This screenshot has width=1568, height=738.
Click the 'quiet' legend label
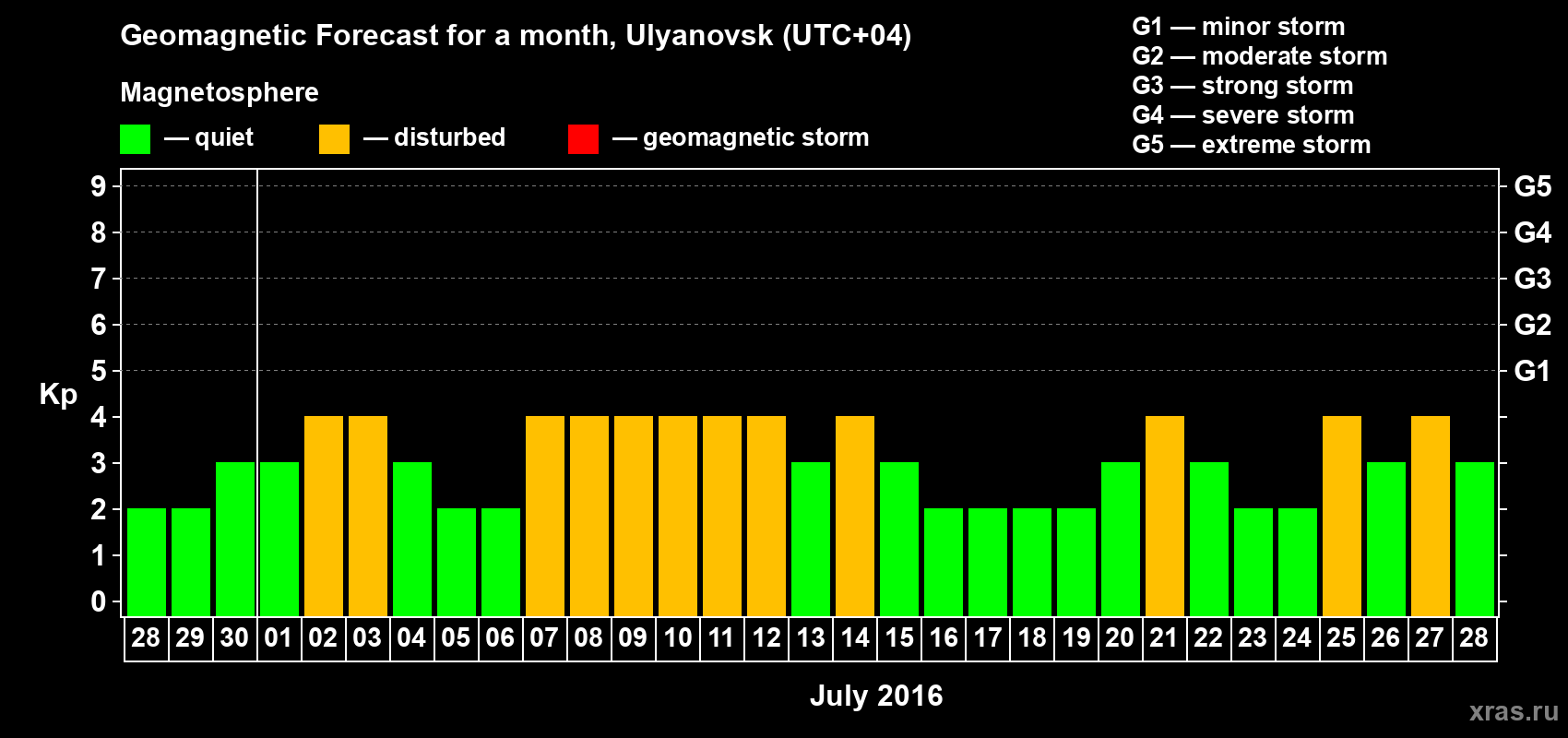pos(224,137)
